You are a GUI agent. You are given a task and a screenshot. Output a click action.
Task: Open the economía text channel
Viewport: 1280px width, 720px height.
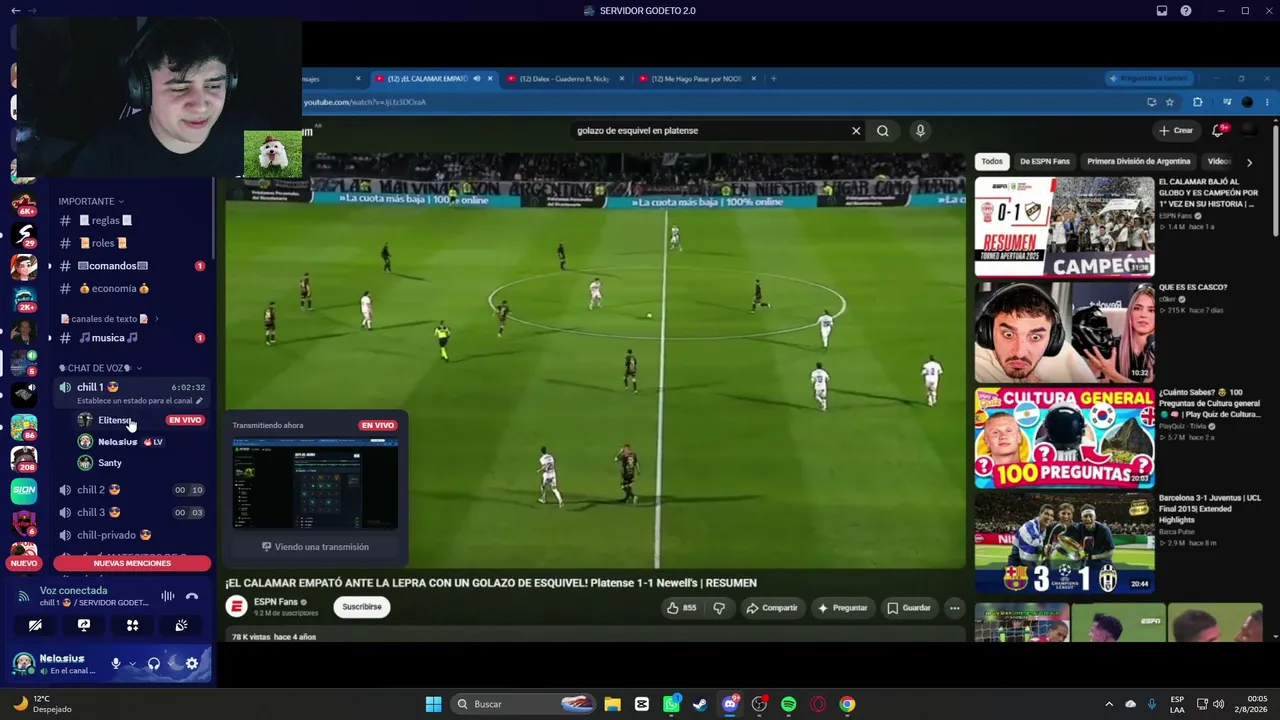131,289
